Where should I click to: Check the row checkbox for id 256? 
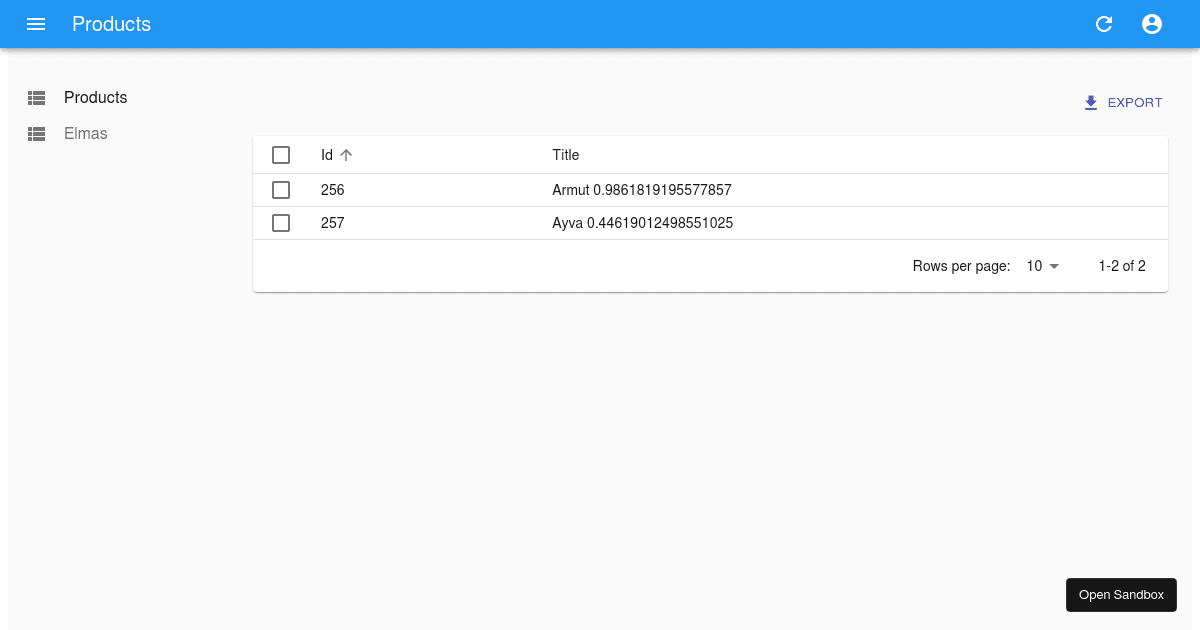point(281,190)
